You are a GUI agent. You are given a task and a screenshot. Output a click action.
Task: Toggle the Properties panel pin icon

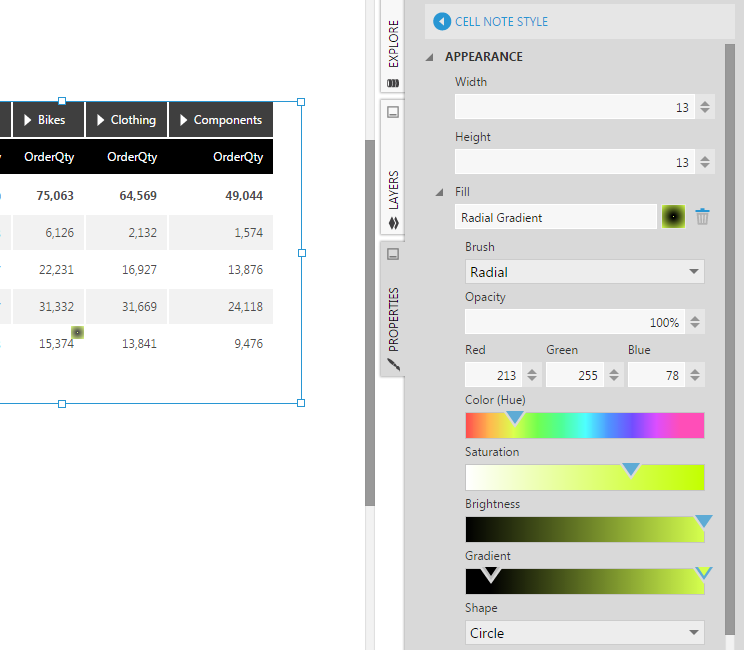[x=393, y=254]
